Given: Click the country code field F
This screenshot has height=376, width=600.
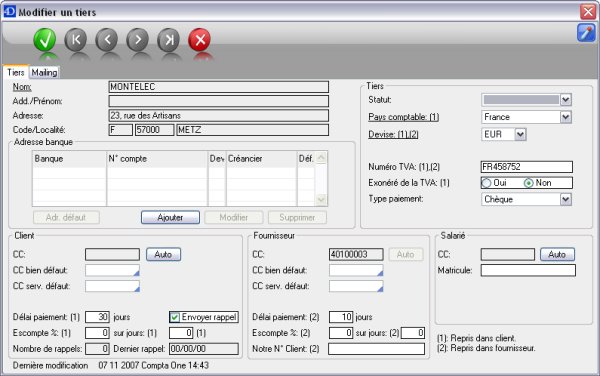Looking at the screenshot, I should pyautogui.click(x=121, y=130).
